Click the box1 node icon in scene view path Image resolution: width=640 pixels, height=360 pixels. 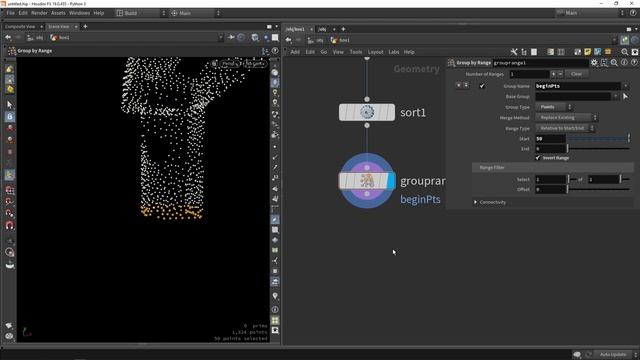(x=54, y=38)
